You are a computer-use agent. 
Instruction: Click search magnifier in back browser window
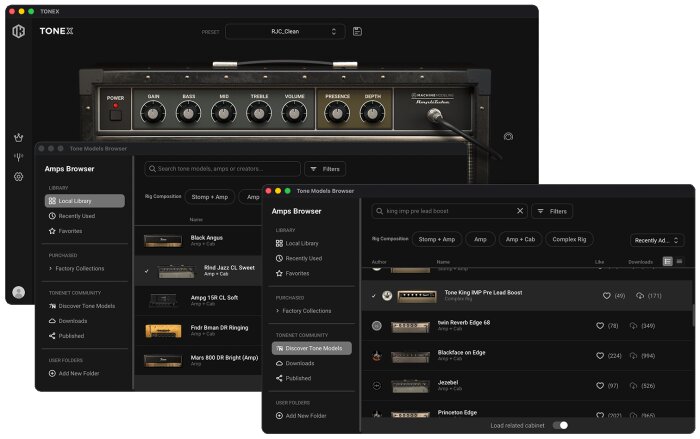point(152,169)
